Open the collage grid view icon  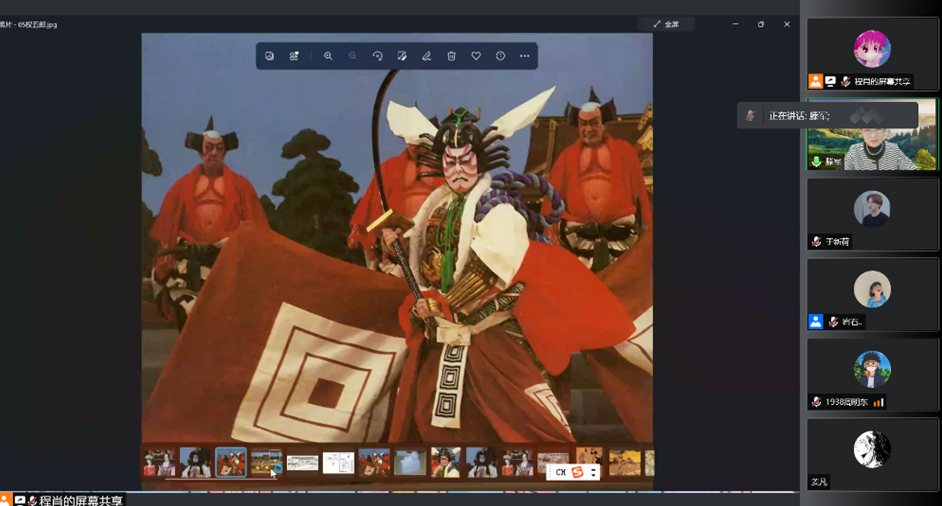[294, 56]
